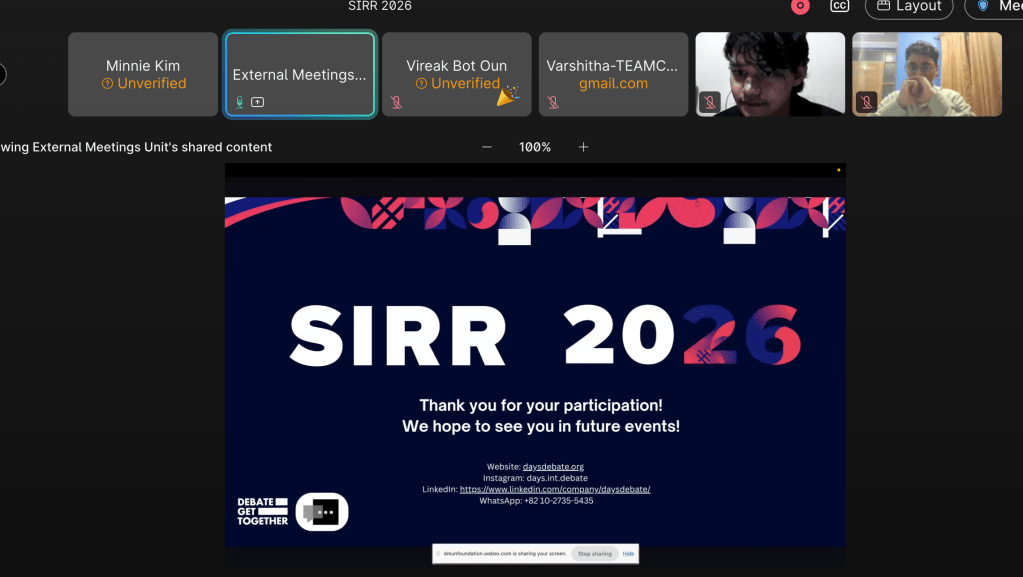
Task: Click the red recording indicator icon
Action: 799,6
